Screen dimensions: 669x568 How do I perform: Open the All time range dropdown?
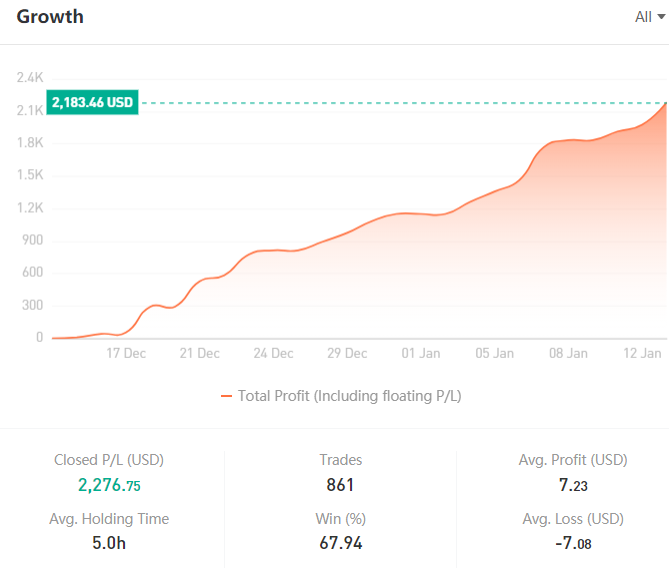pyautogui.click(x=649, y=17)
